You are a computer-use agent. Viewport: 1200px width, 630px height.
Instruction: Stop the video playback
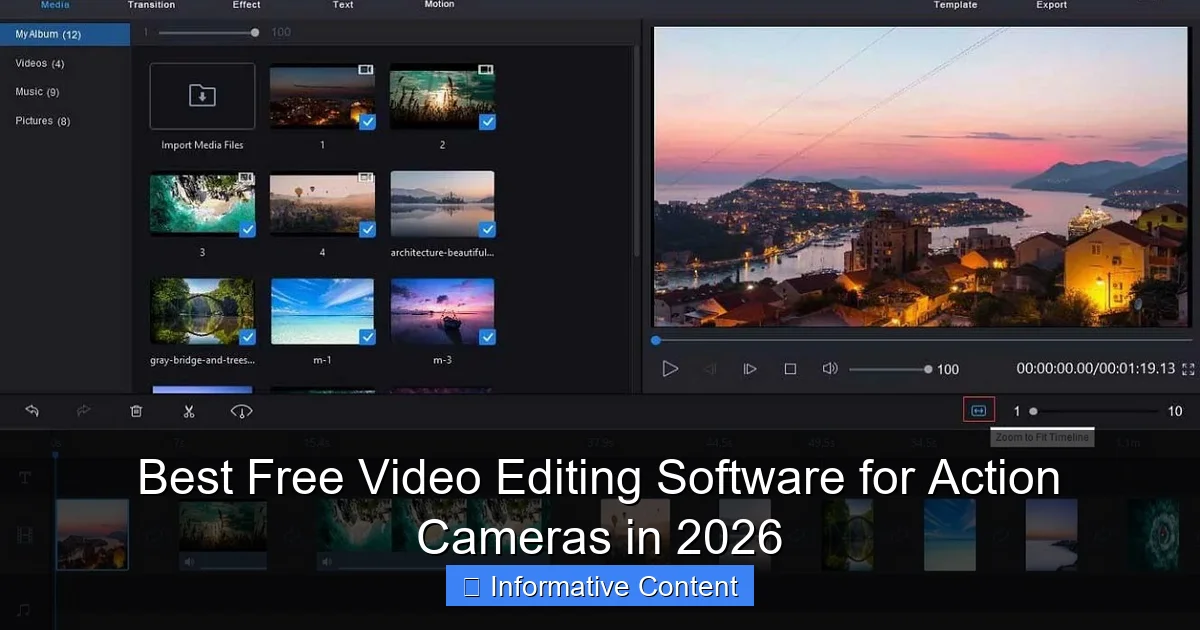(790, 368)
